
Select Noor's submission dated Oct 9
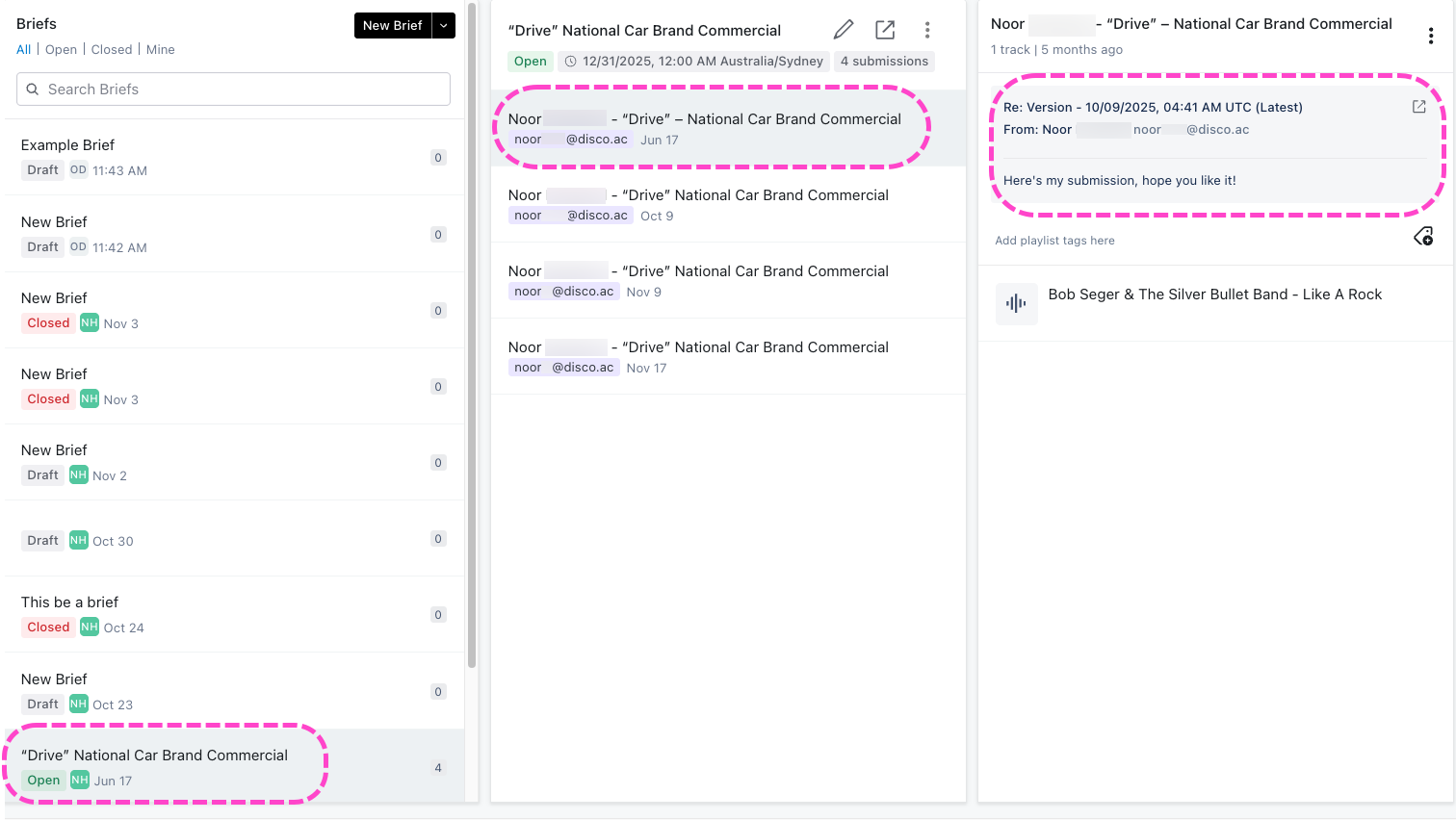point(728,204)
